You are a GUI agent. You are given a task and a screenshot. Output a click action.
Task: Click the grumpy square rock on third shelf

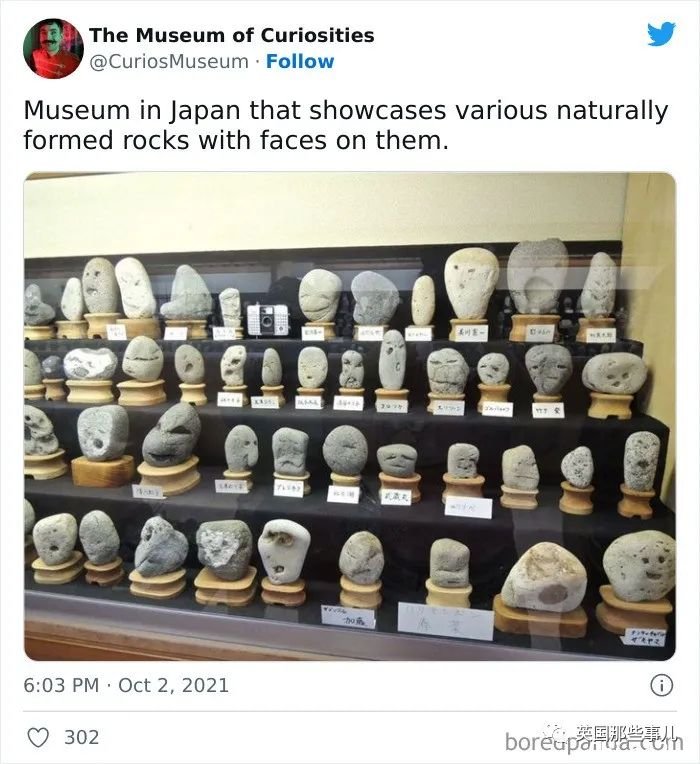coord(290,452)
